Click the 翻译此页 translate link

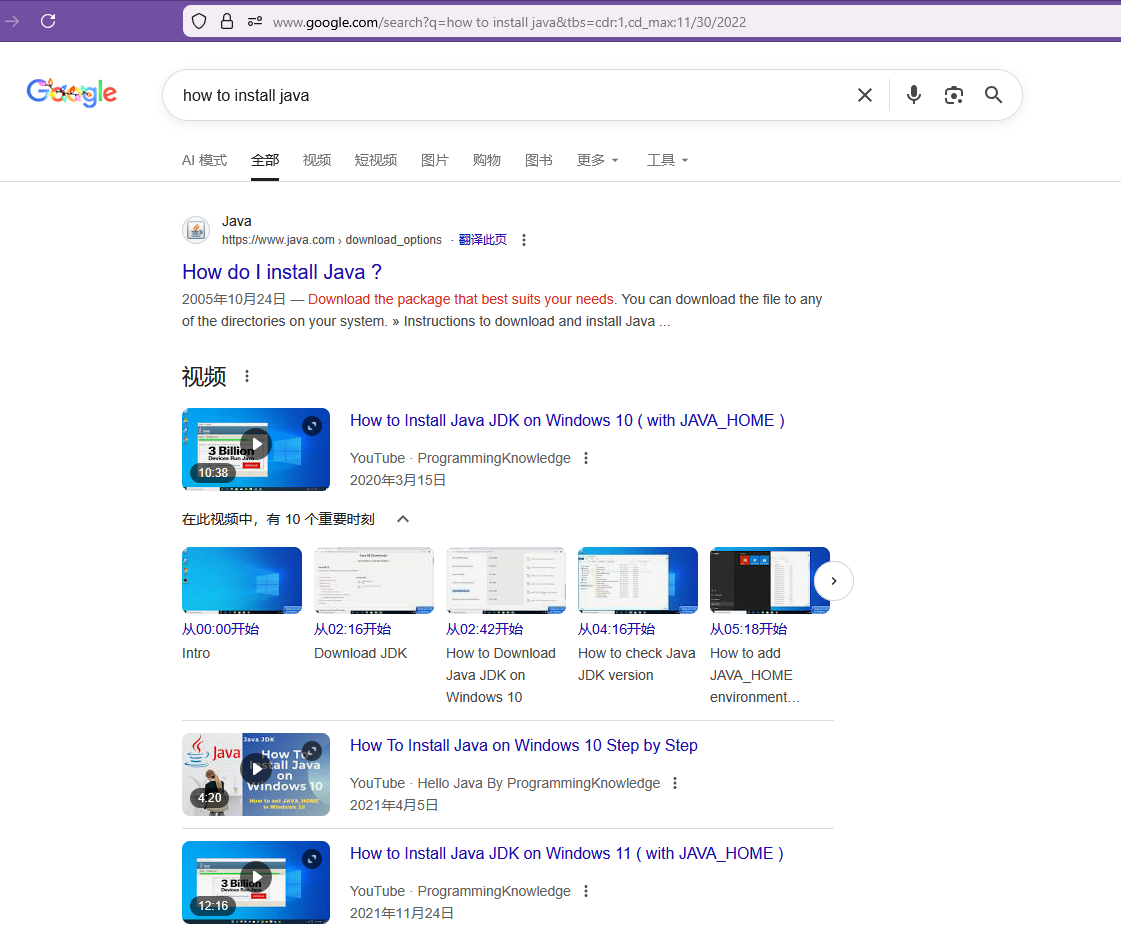(x=482, y=240)
